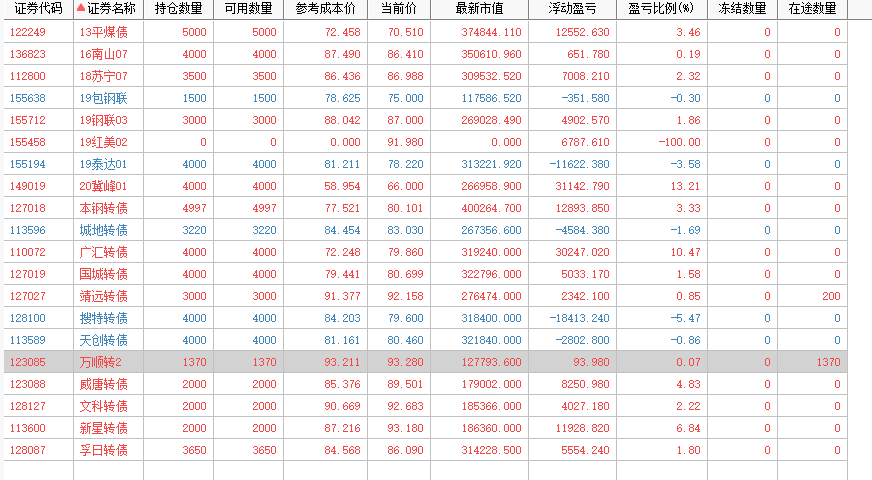This screenshot has height=480, width=872.
Task: Select the 19泰达01 holding
Action: [x=103, y=164]
